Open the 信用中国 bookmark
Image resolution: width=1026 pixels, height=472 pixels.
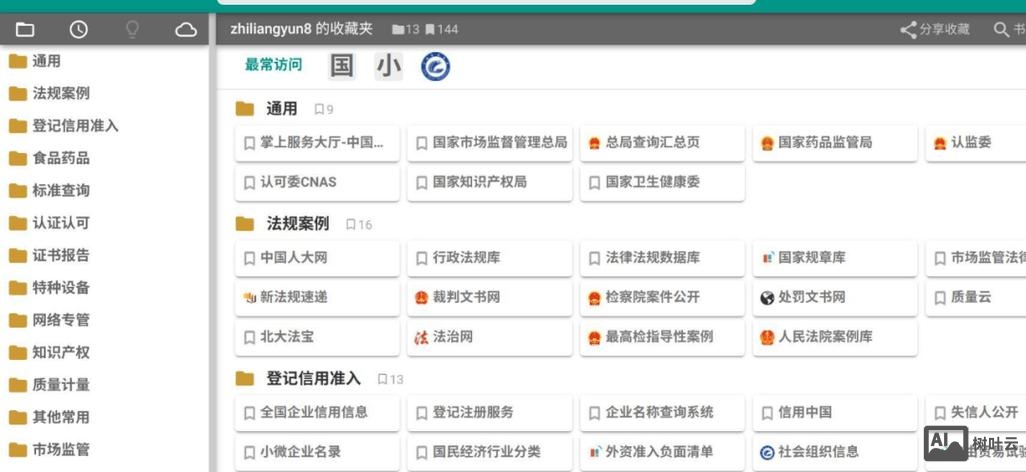point(835,413)
